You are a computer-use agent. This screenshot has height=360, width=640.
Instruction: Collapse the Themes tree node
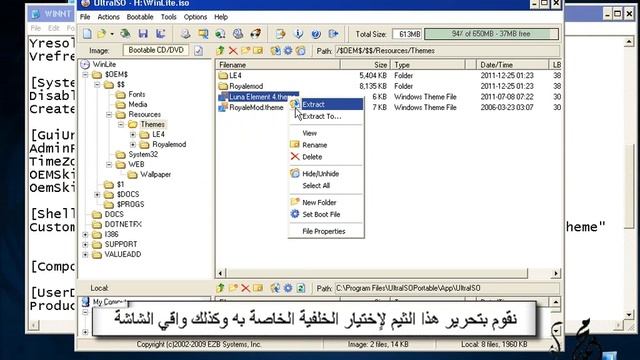pyautogui.click(x=121, y=124)
